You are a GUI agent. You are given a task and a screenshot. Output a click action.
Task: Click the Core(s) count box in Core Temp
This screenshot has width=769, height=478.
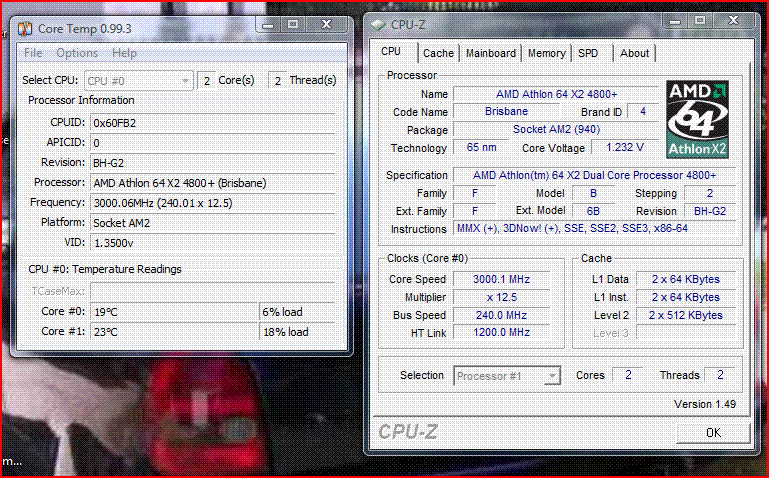coord(206,80)
